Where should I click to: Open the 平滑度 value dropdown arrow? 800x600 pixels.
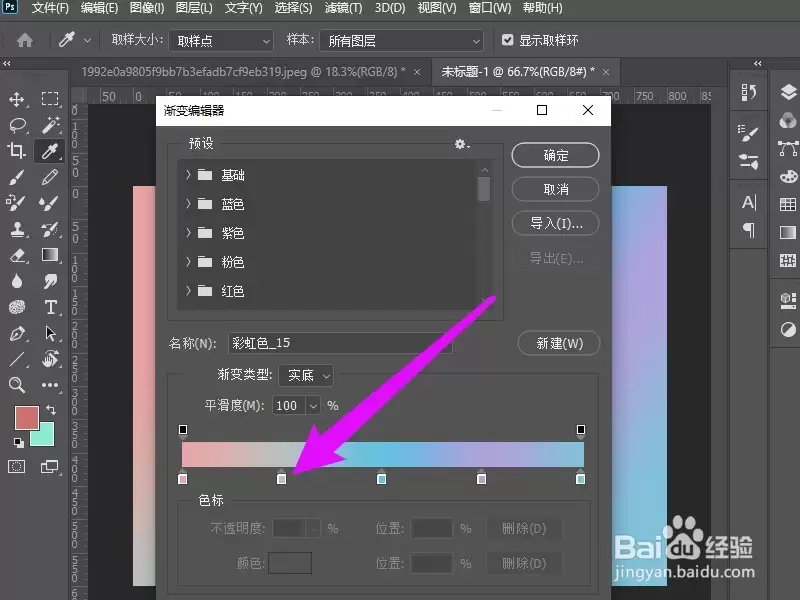pyautogui.click(x=313, y=406)
